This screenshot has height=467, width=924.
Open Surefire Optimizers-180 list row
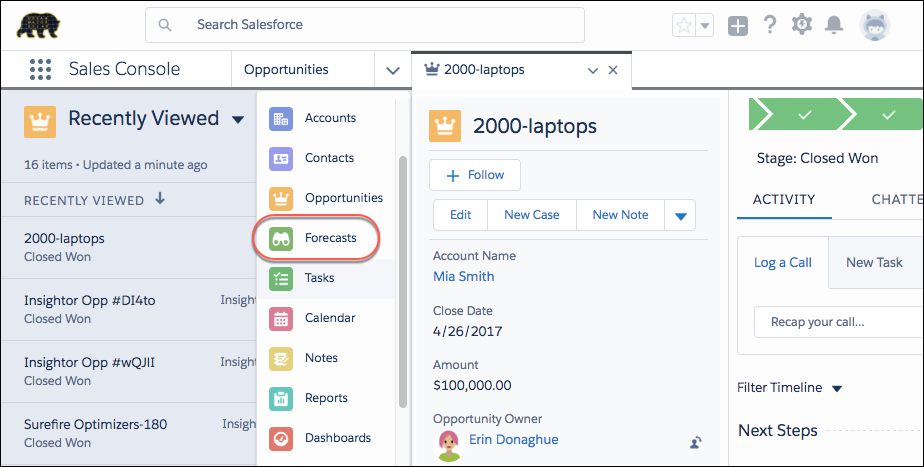[95, 424]
